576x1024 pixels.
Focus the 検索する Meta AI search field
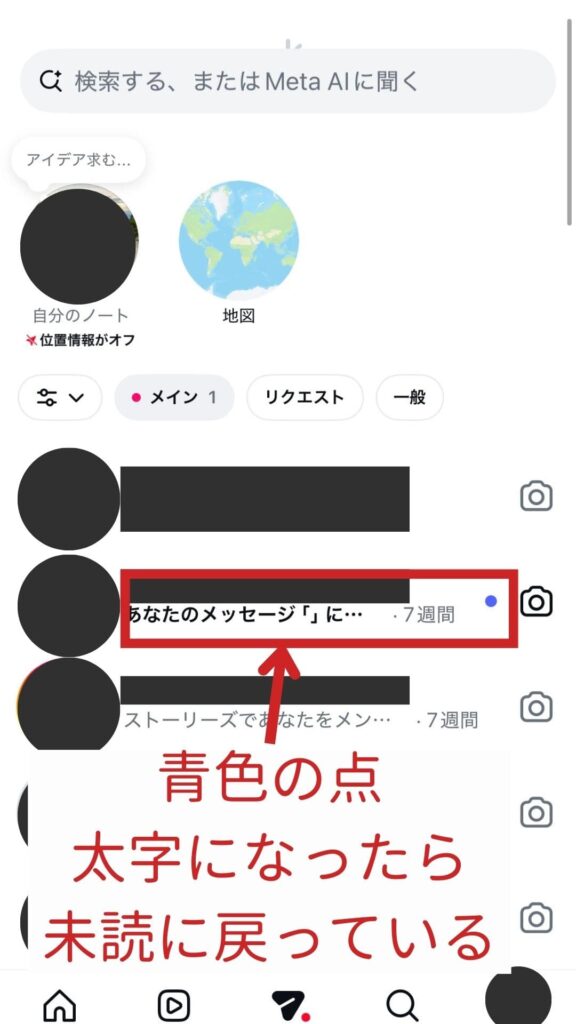click(288, 81)
